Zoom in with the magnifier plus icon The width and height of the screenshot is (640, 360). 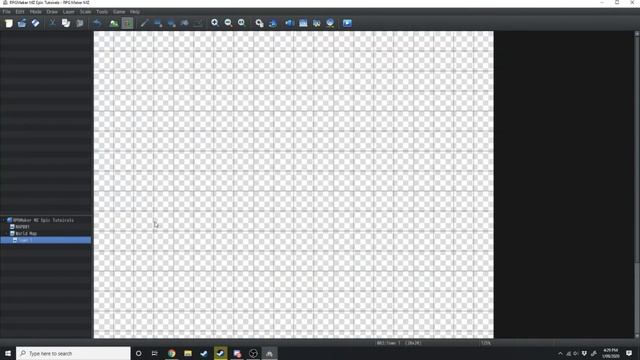click(215, 23)
